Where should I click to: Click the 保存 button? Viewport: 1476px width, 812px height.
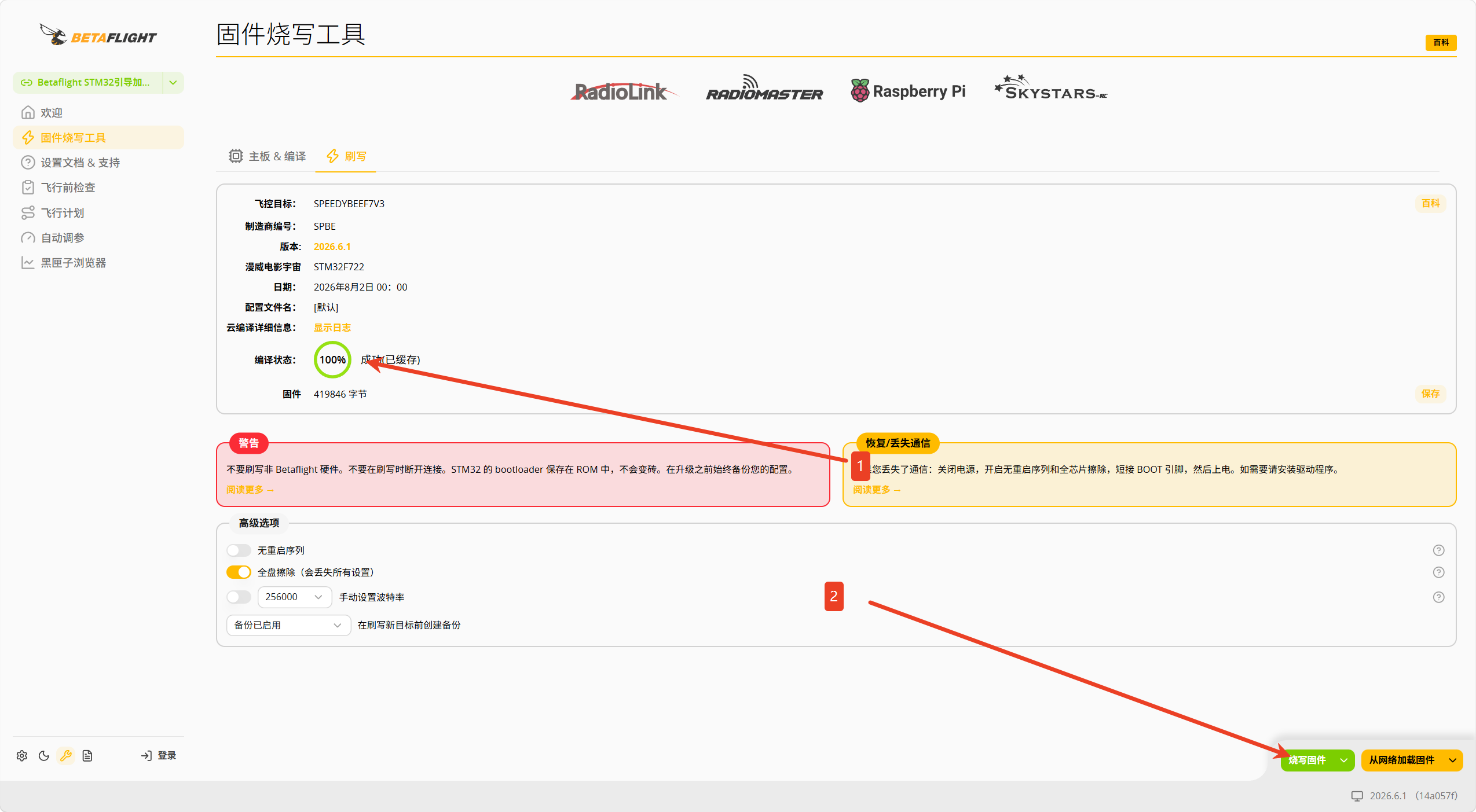point(1430,394)
